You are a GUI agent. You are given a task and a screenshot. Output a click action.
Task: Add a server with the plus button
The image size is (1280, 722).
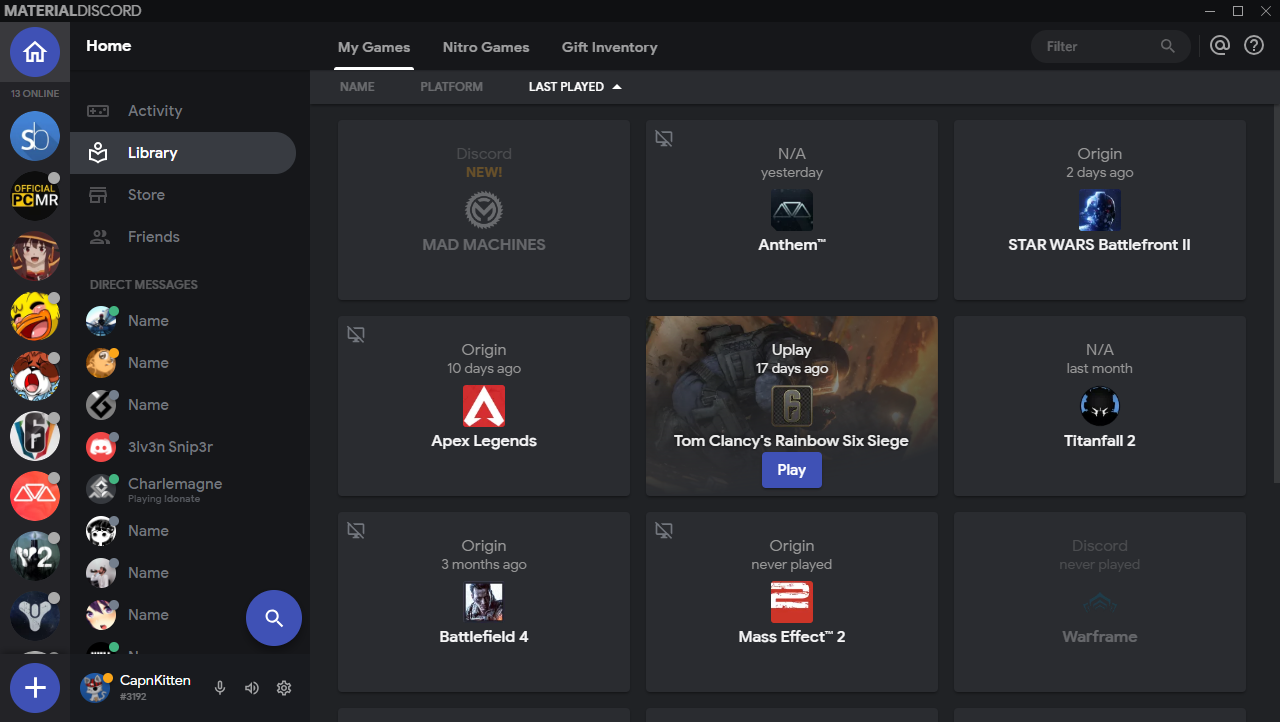(35, 688)
